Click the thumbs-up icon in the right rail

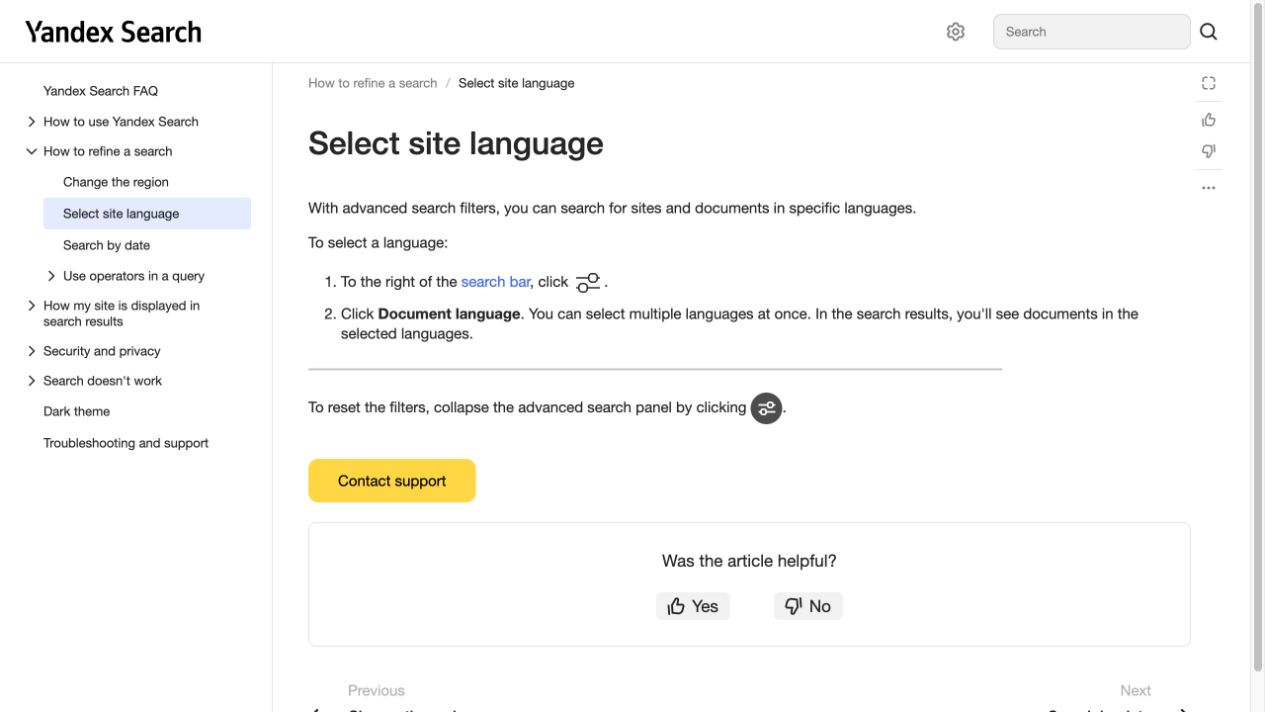(x=1208, y=120)
